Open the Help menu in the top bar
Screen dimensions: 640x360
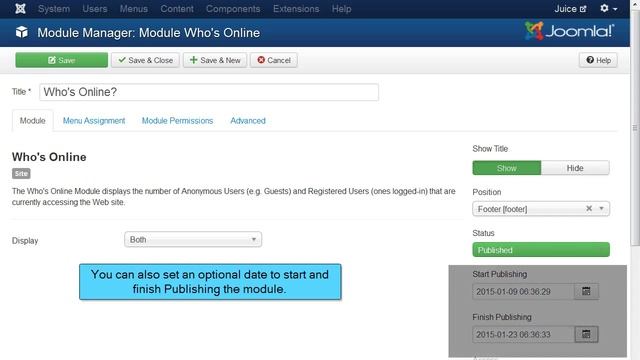[x=341, y=9]
